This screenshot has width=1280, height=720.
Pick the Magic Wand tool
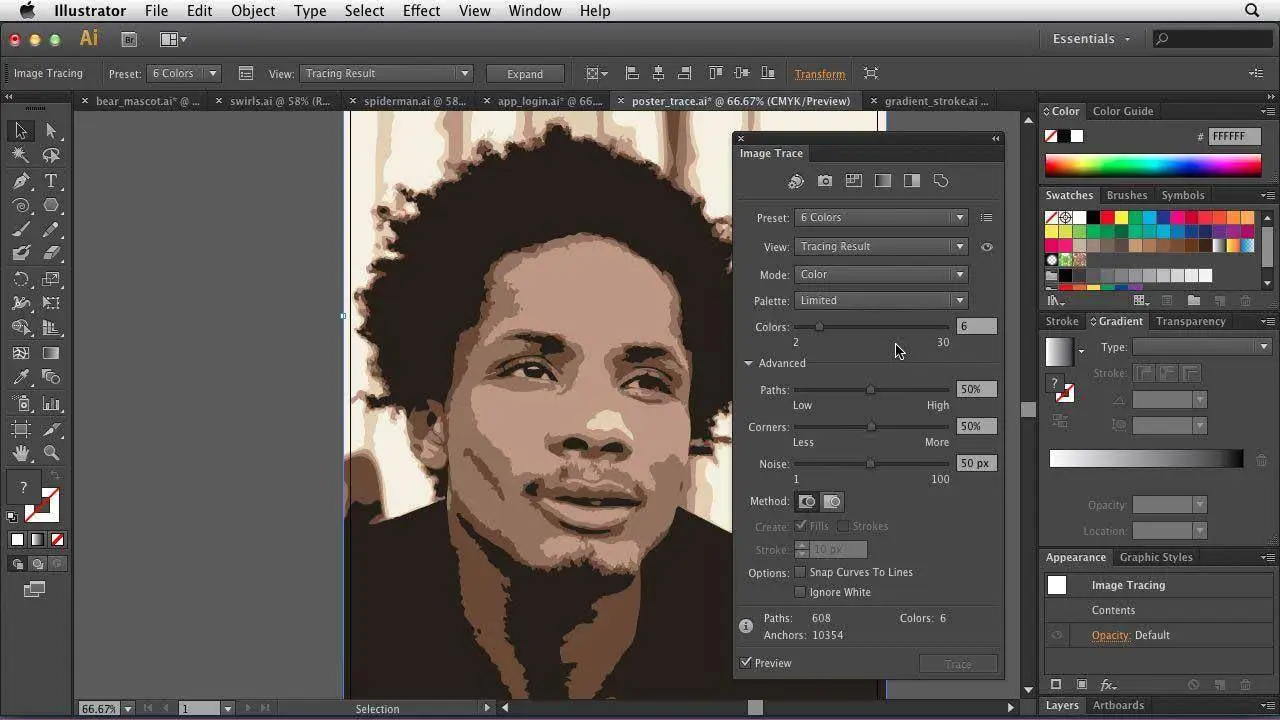(x=21, y=156)
